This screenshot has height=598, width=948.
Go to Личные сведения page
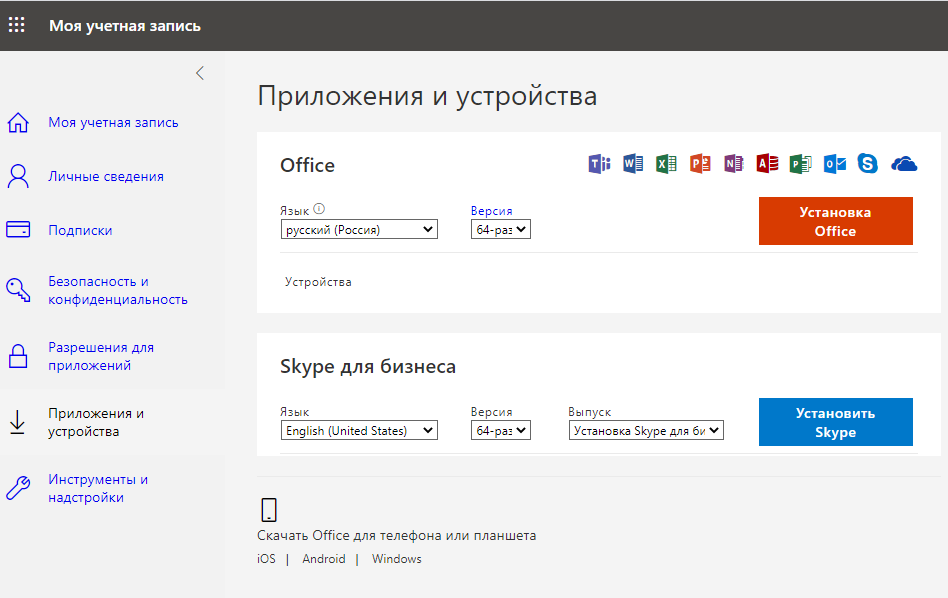[106, 176]
